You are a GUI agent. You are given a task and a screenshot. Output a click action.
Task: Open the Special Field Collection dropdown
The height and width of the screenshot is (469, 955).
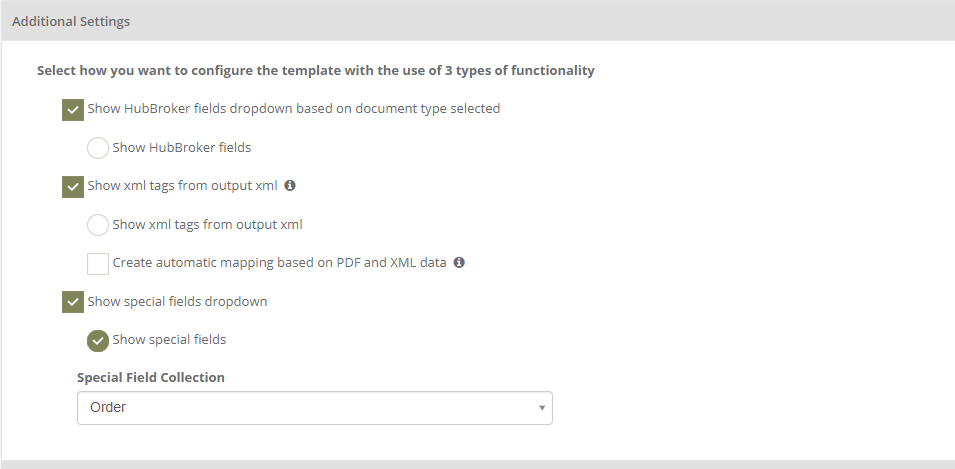click(x=314, y=407)
